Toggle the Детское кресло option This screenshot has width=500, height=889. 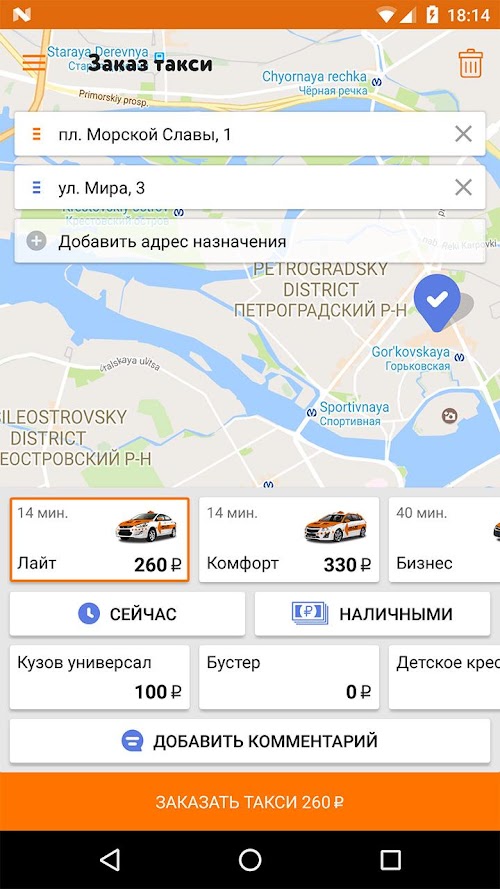[444, 677]
